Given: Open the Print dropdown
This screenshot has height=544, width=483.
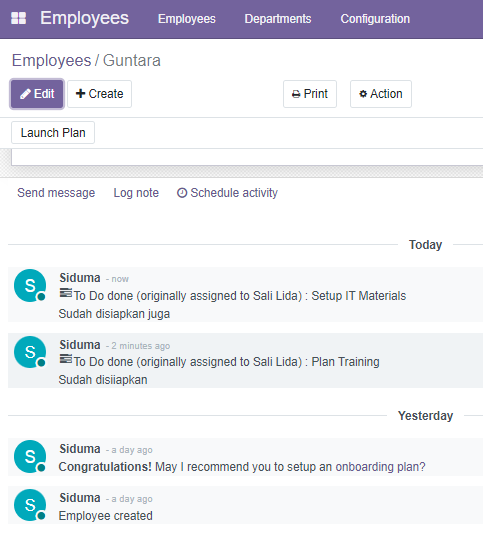Looking at the screenshot, I should (310, 94).
